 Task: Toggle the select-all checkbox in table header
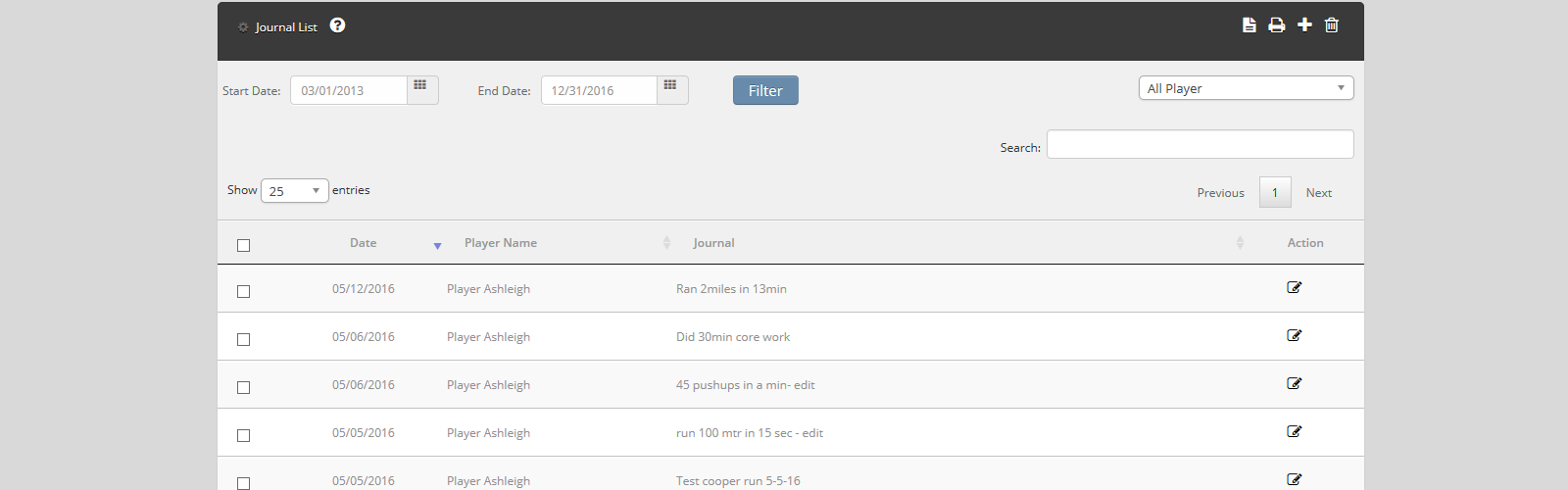tap(244, 245)
